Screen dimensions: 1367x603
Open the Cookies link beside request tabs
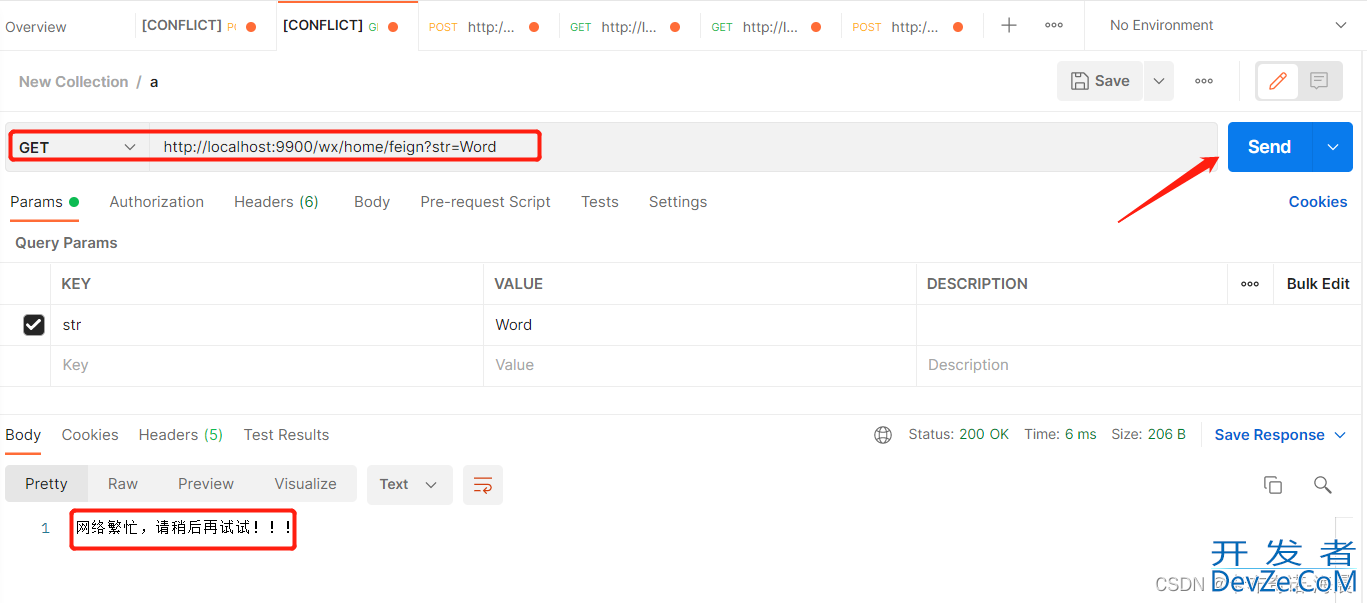pos(1318,202)
